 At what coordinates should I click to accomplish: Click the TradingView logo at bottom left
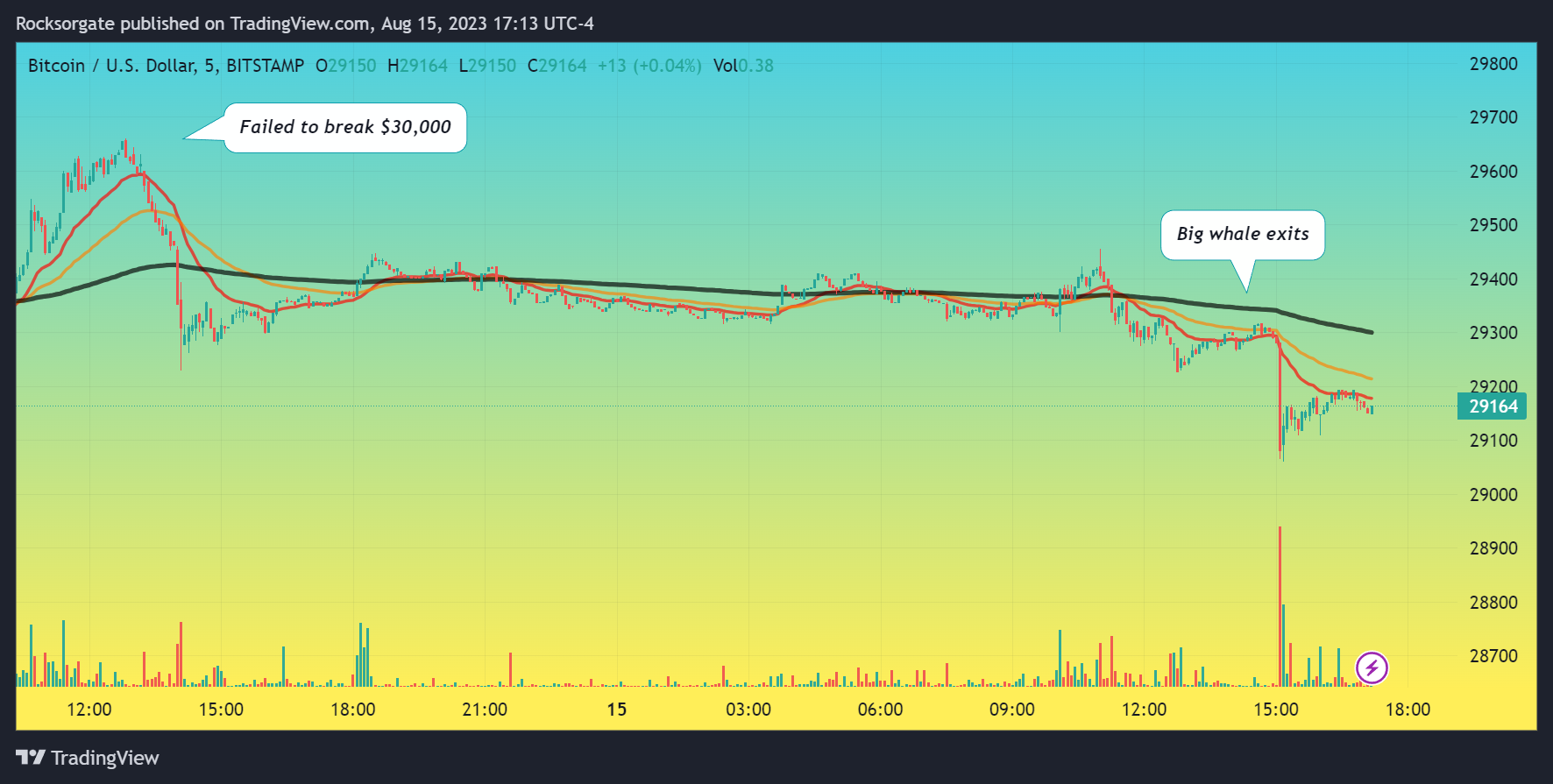coord(88,758)
